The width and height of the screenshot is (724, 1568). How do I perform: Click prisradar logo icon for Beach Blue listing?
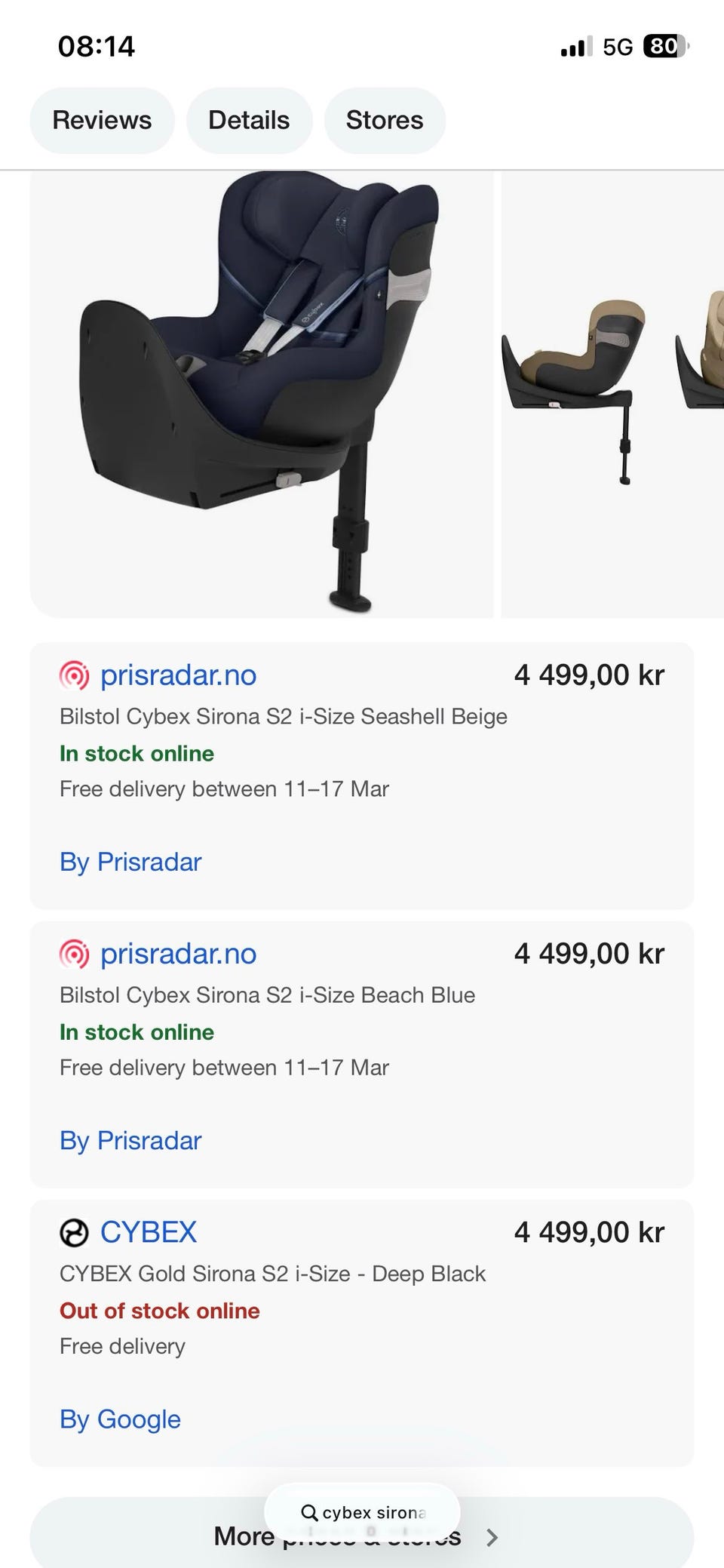(74, 954)
